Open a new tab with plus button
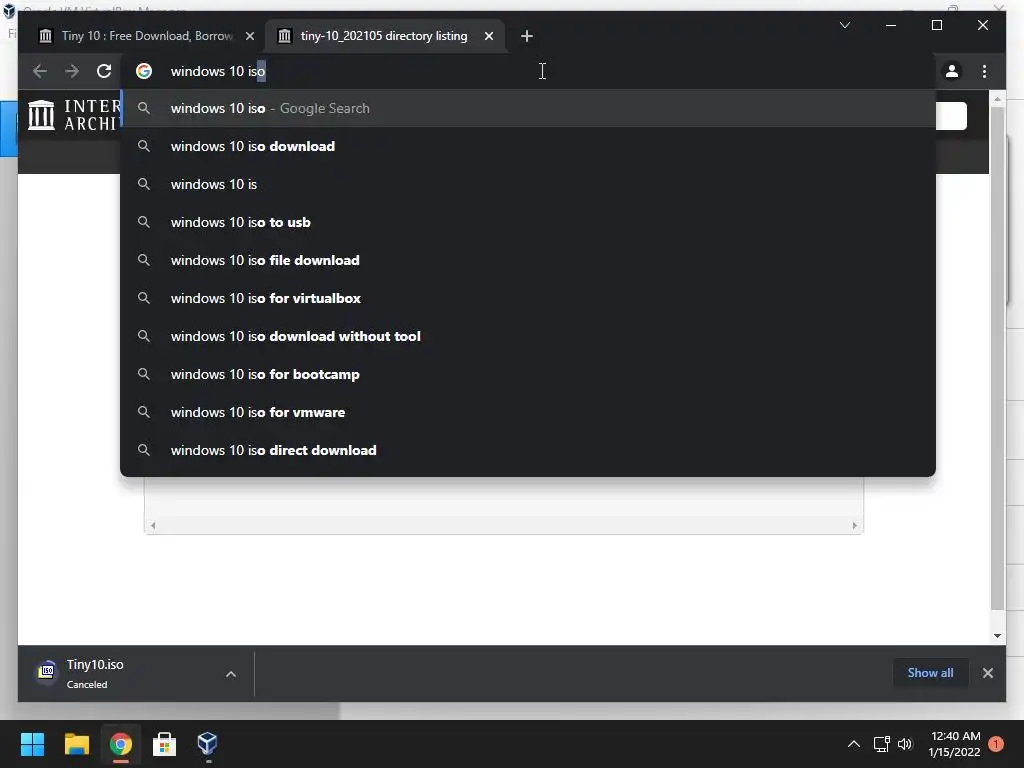Screen dimensions: 1024x768 (527, 36)
